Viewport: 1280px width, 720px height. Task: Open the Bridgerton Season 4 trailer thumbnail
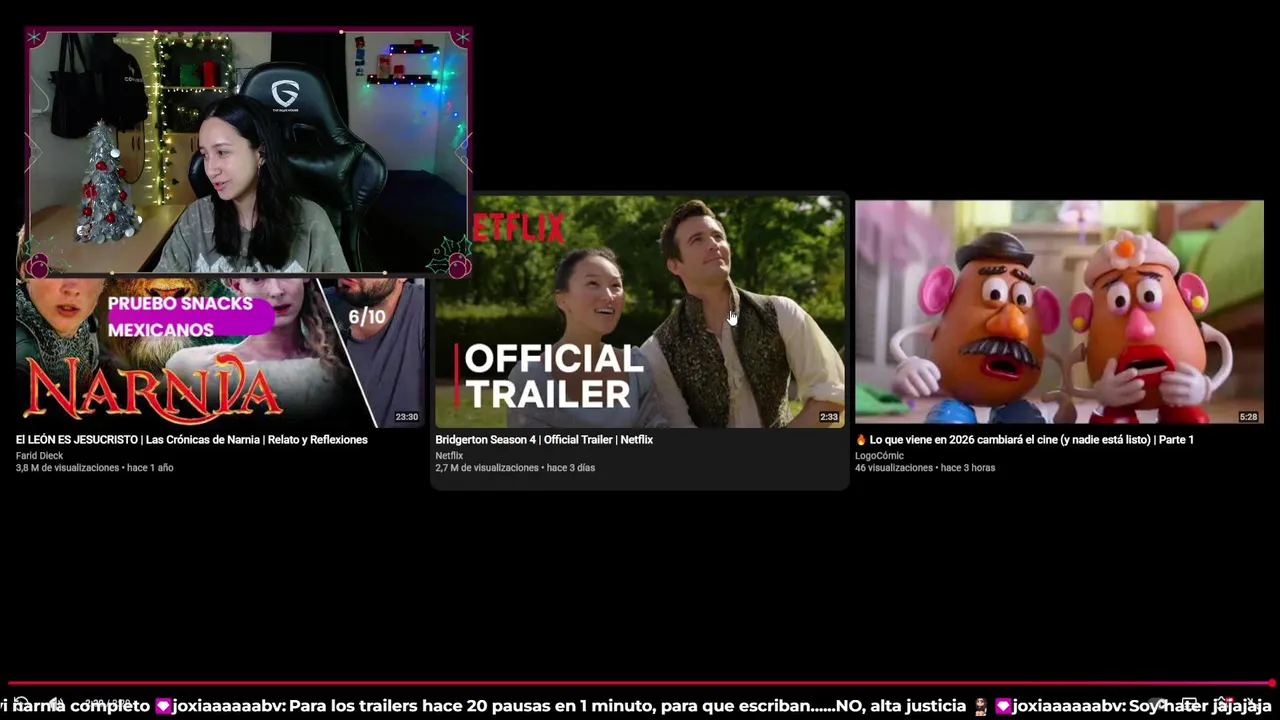click(x=640, y=312)
